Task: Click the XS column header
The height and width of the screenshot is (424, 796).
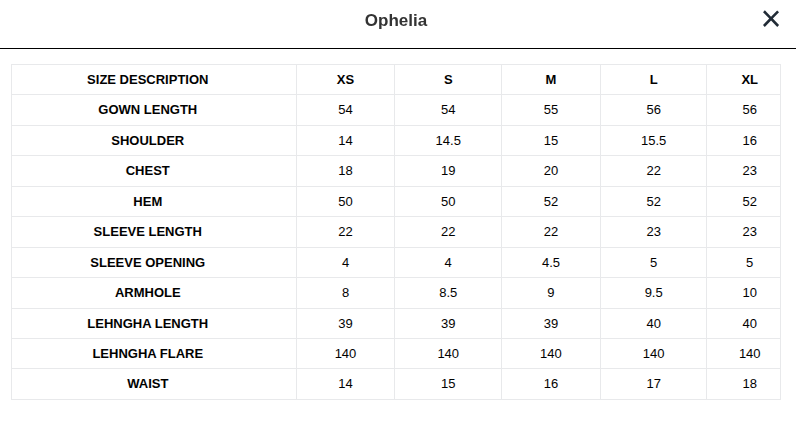Action: 345,80
